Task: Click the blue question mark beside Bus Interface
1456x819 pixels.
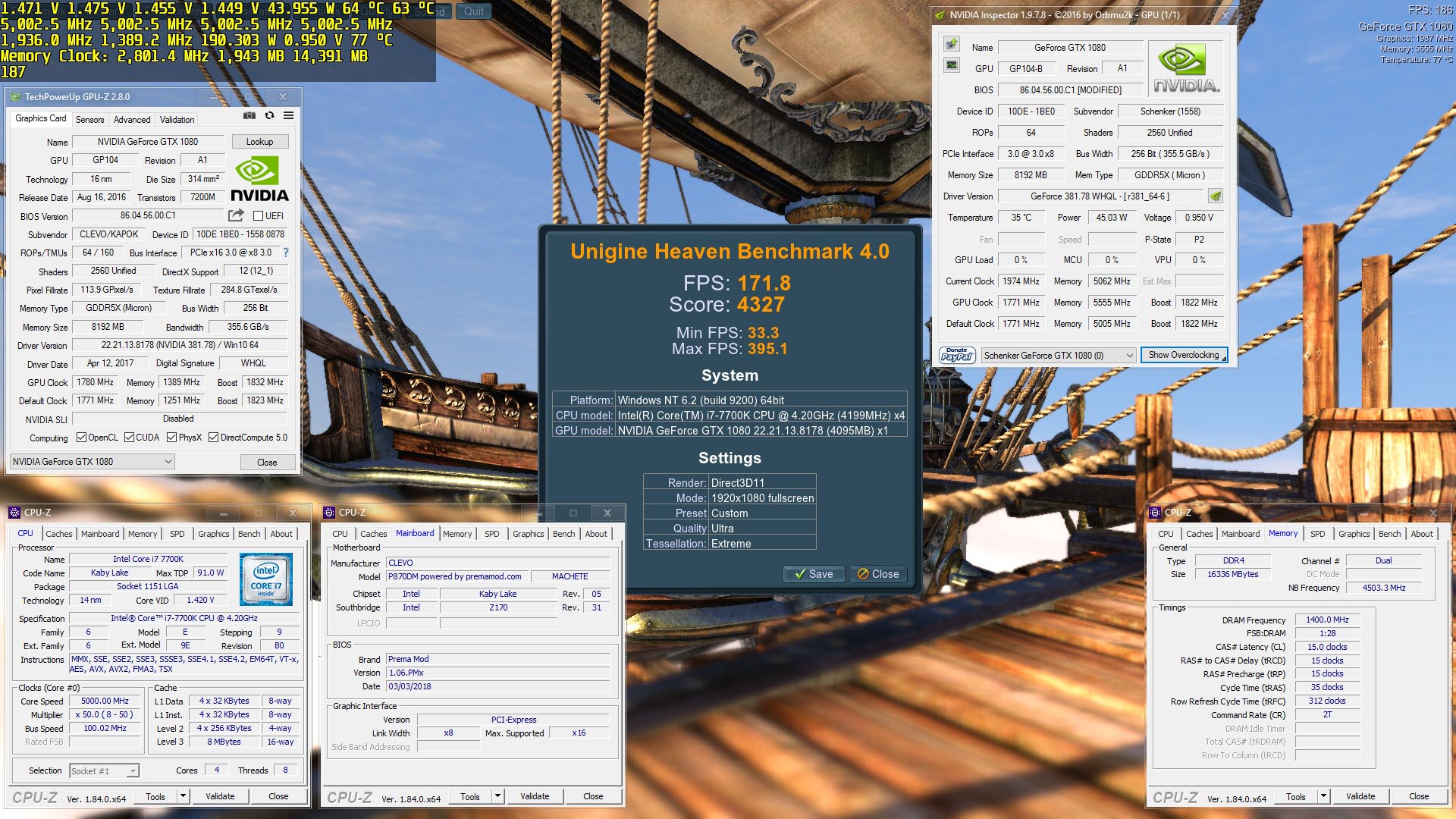Action: (x=286, y=253)
